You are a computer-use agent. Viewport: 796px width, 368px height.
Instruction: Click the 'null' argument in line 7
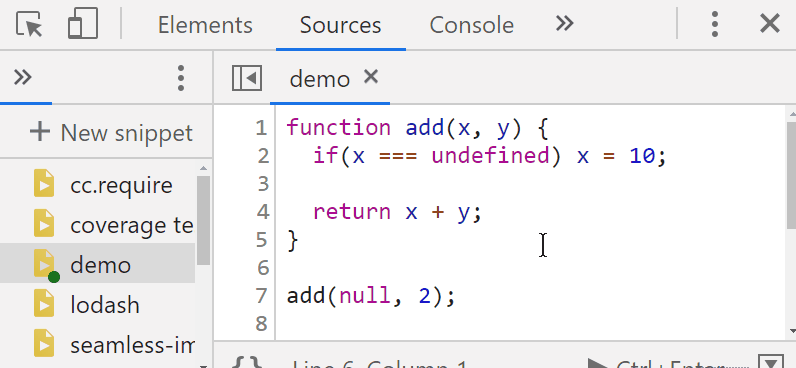(x=365, y=295)
